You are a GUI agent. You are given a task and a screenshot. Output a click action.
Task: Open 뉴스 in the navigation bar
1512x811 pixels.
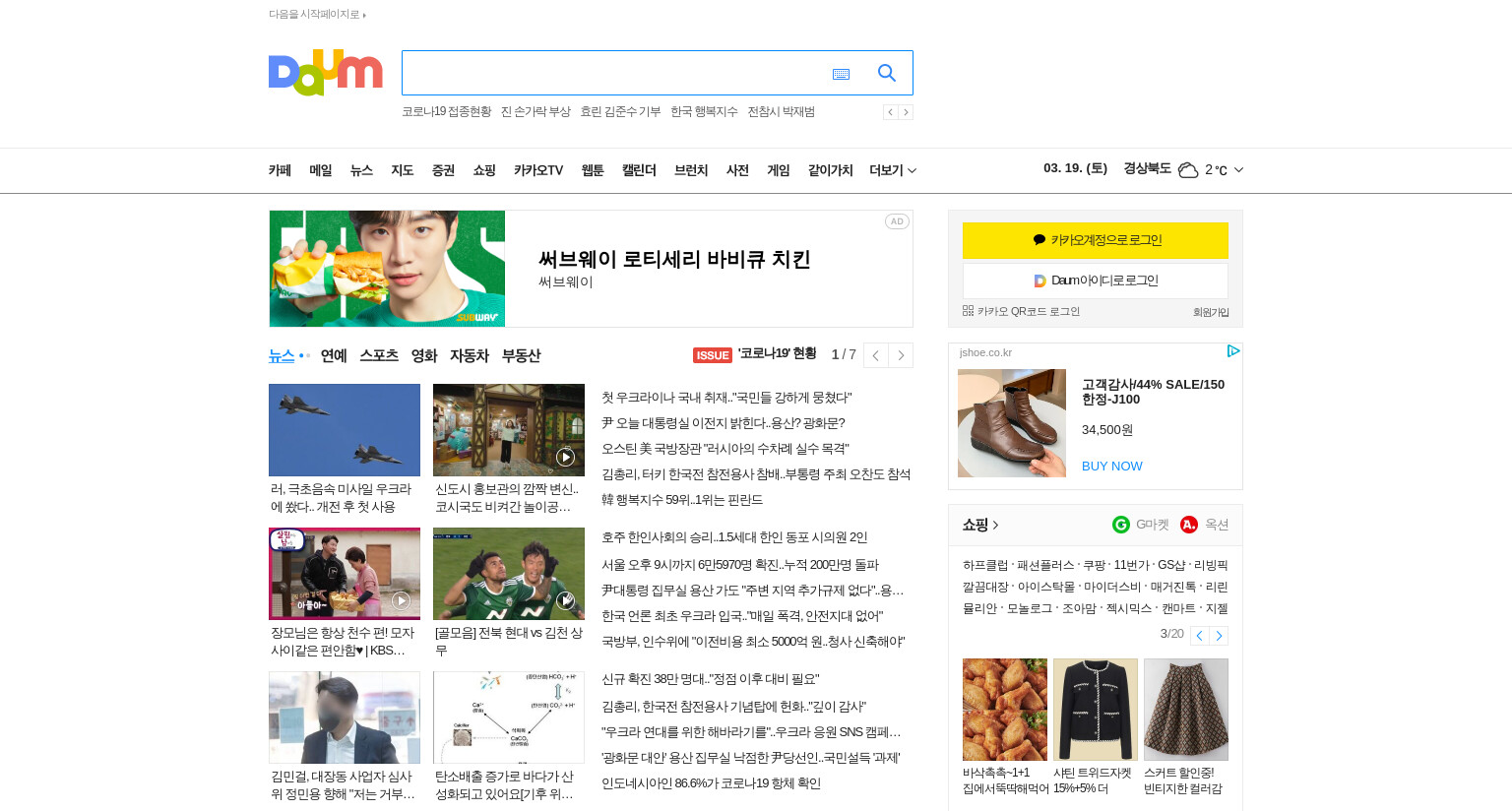[361, 170]
